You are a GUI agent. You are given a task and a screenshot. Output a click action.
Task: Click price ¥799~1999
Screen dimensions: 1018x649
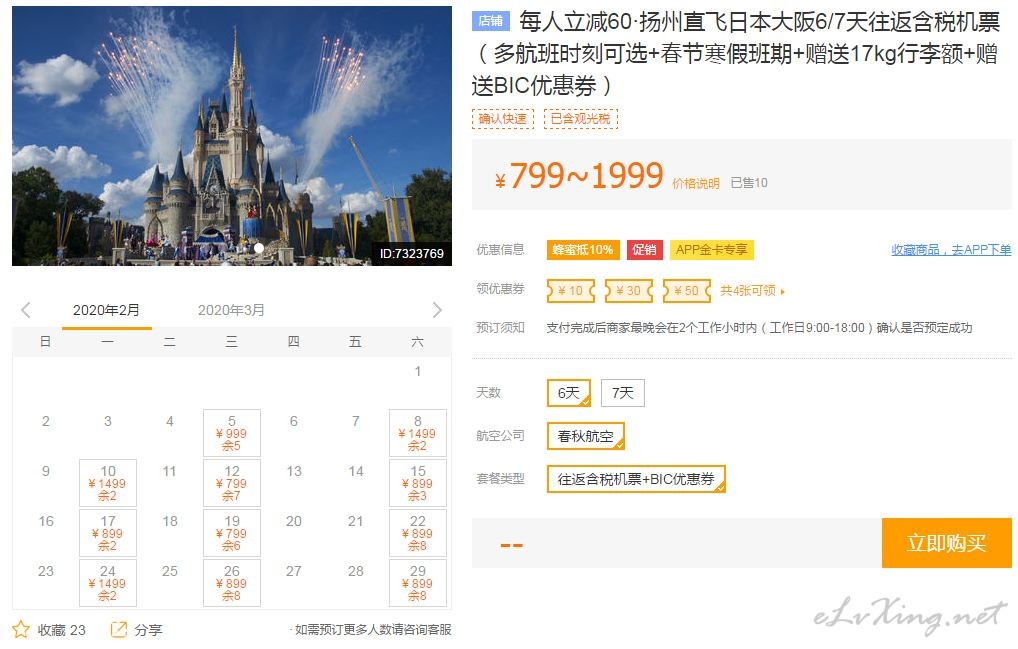(579, 176)
